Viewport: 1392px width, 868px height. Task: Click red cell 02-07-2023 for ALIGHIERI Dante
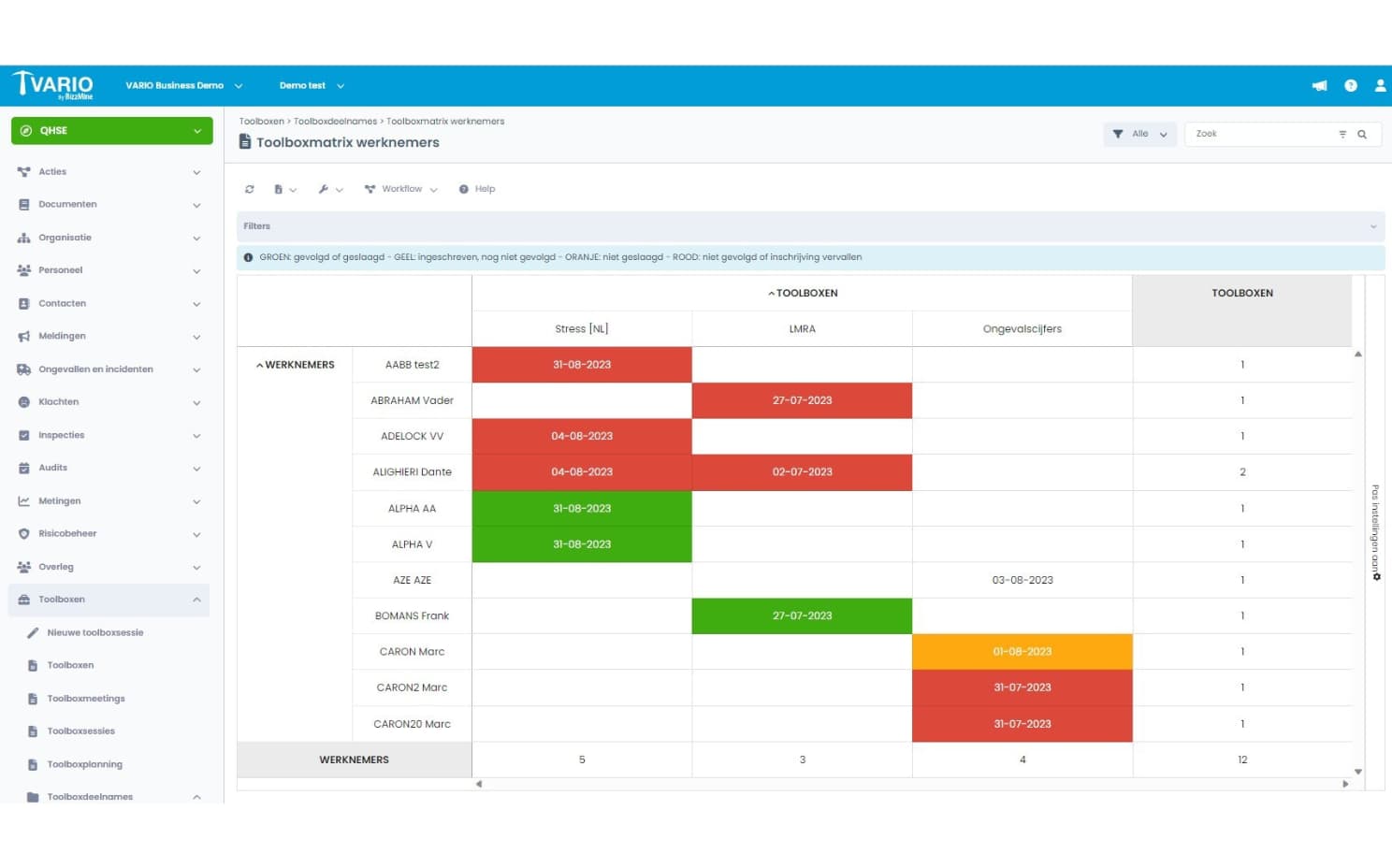pyautogui.click(x=803, y=472)
